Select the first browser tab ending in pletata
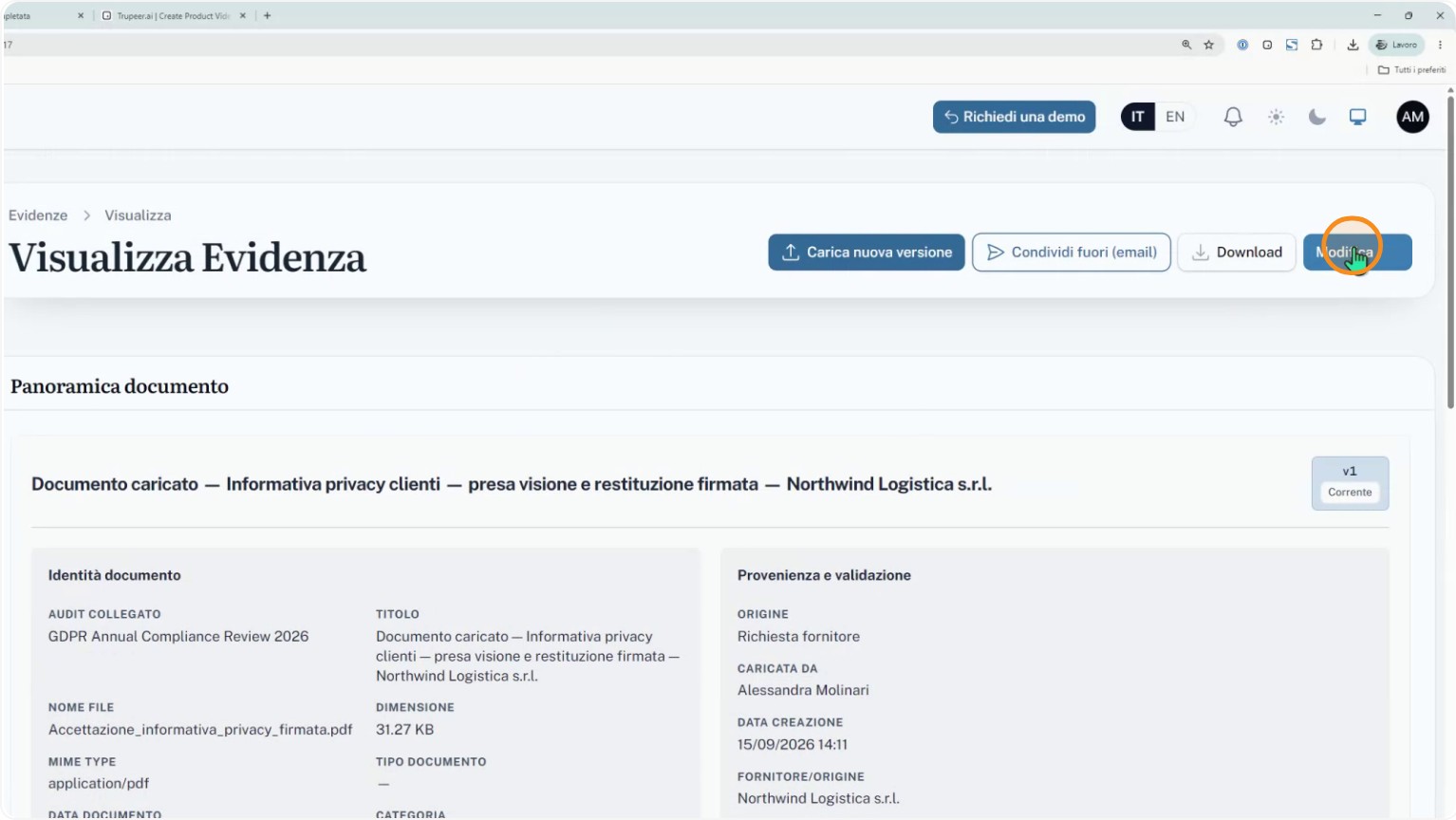This screenshot has width=1456, height=820. coord(43,15)
